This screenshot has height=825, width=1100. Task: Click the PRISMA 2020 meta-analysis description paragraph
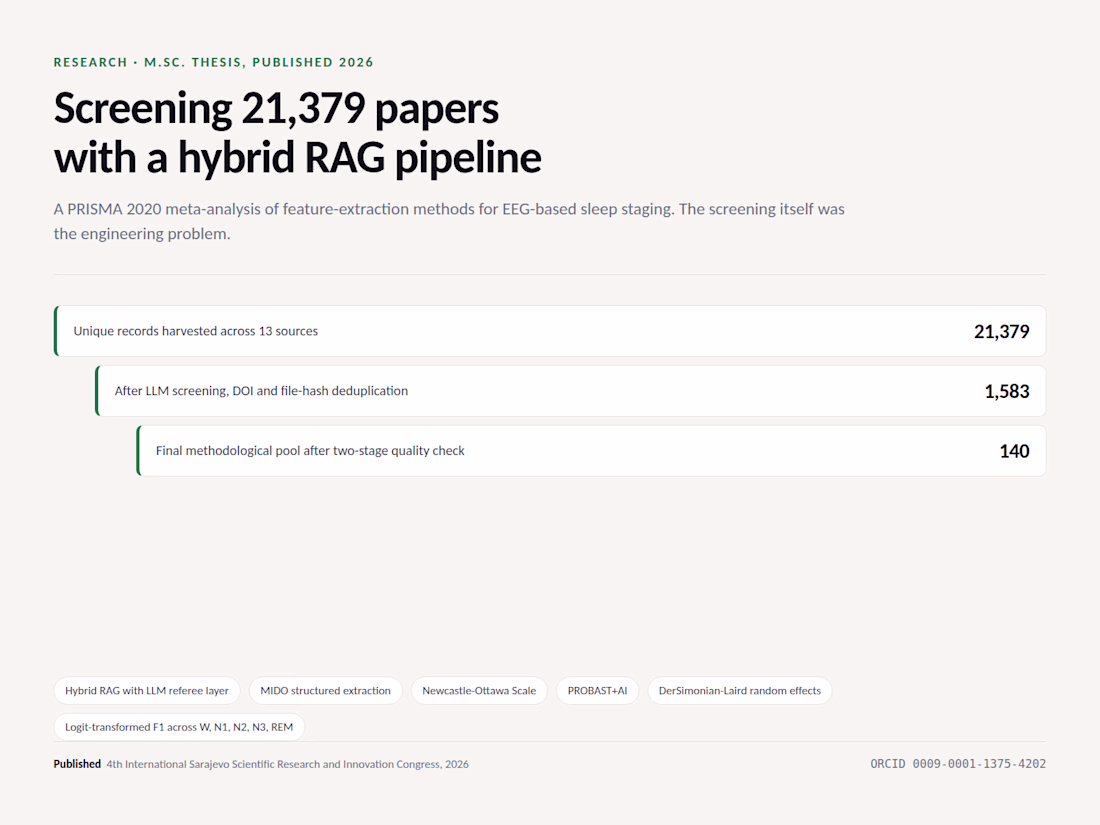pyautogui.click(x=449, y=221)
